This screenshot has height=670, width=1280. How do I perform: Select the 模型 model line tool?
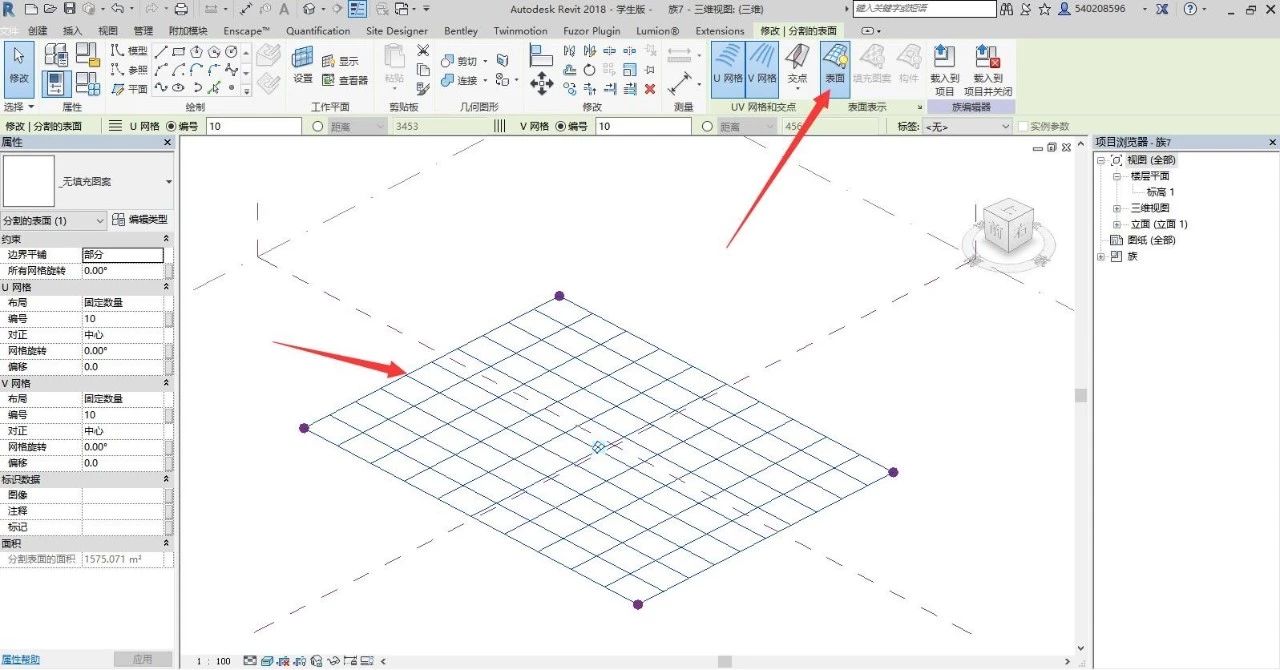coord(129,51)
